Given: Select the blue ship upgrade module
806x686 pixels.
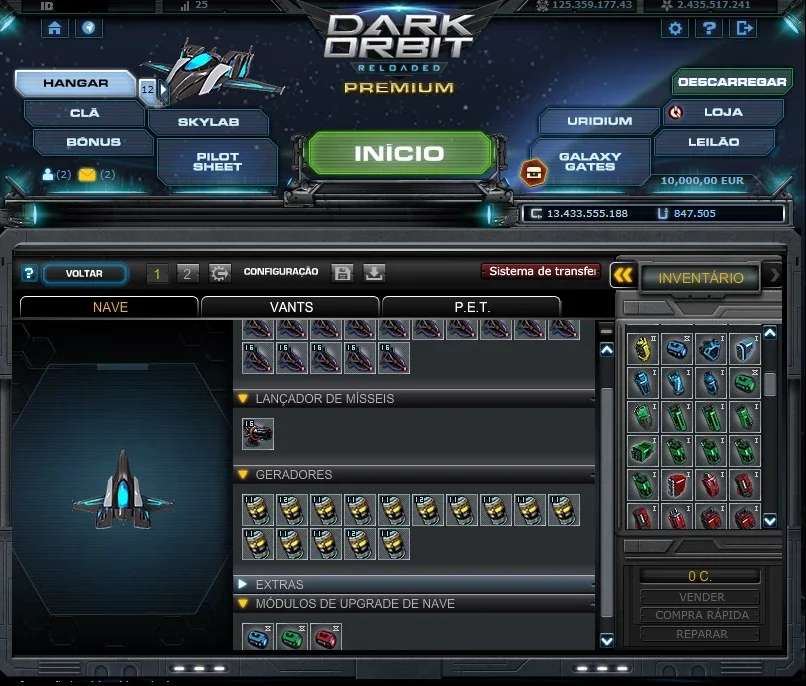Looking at the screenshot, I should point(258,638).
